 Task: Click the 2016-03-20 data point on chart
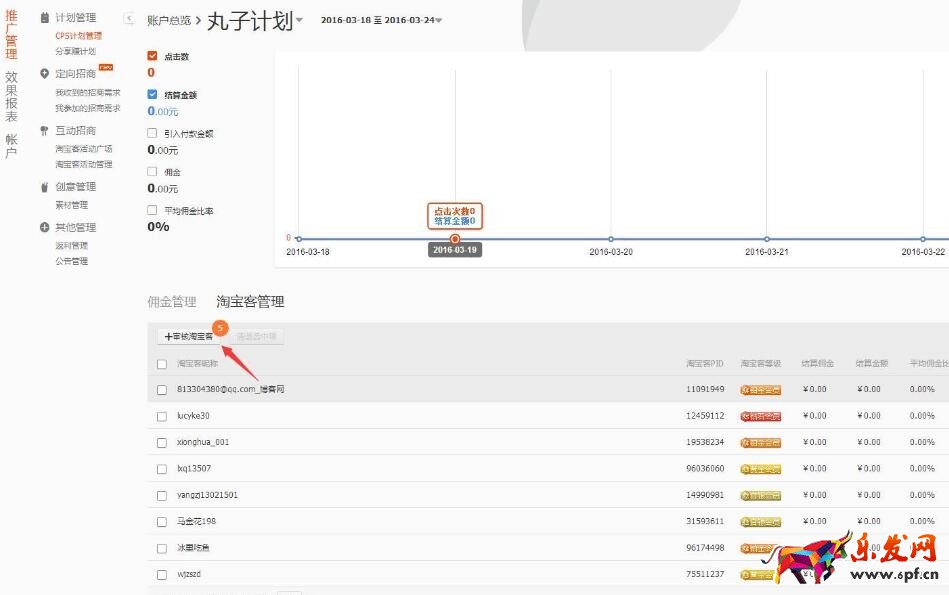click(611, 239)
